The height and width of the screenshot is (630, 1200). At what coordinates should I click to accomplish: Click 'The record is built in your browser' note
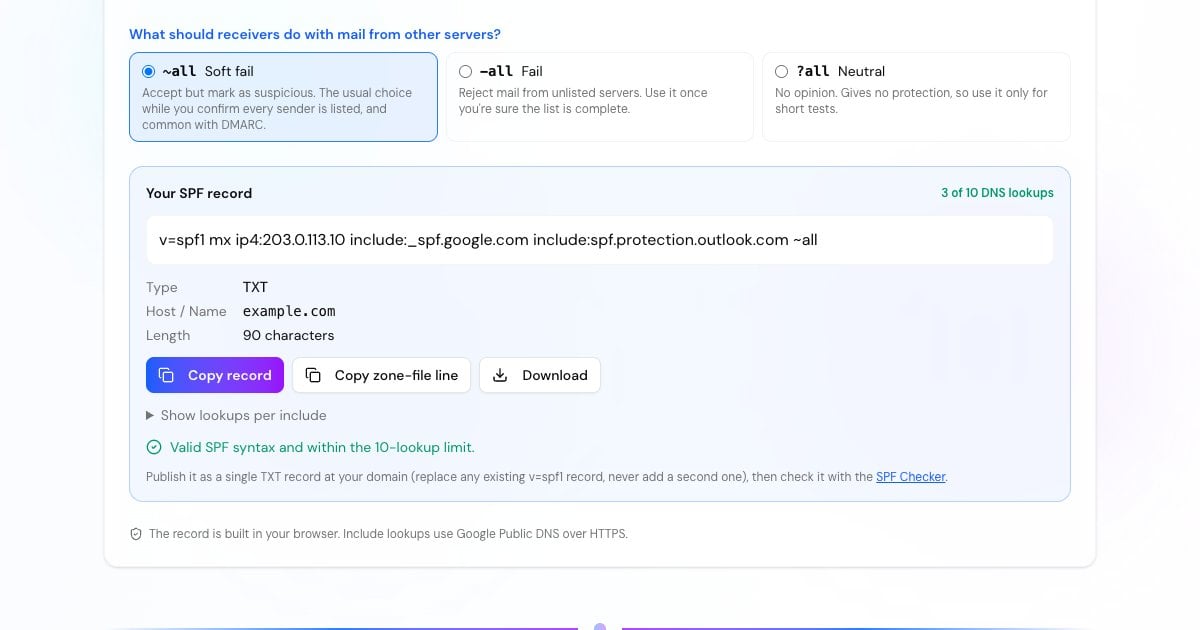388,534
